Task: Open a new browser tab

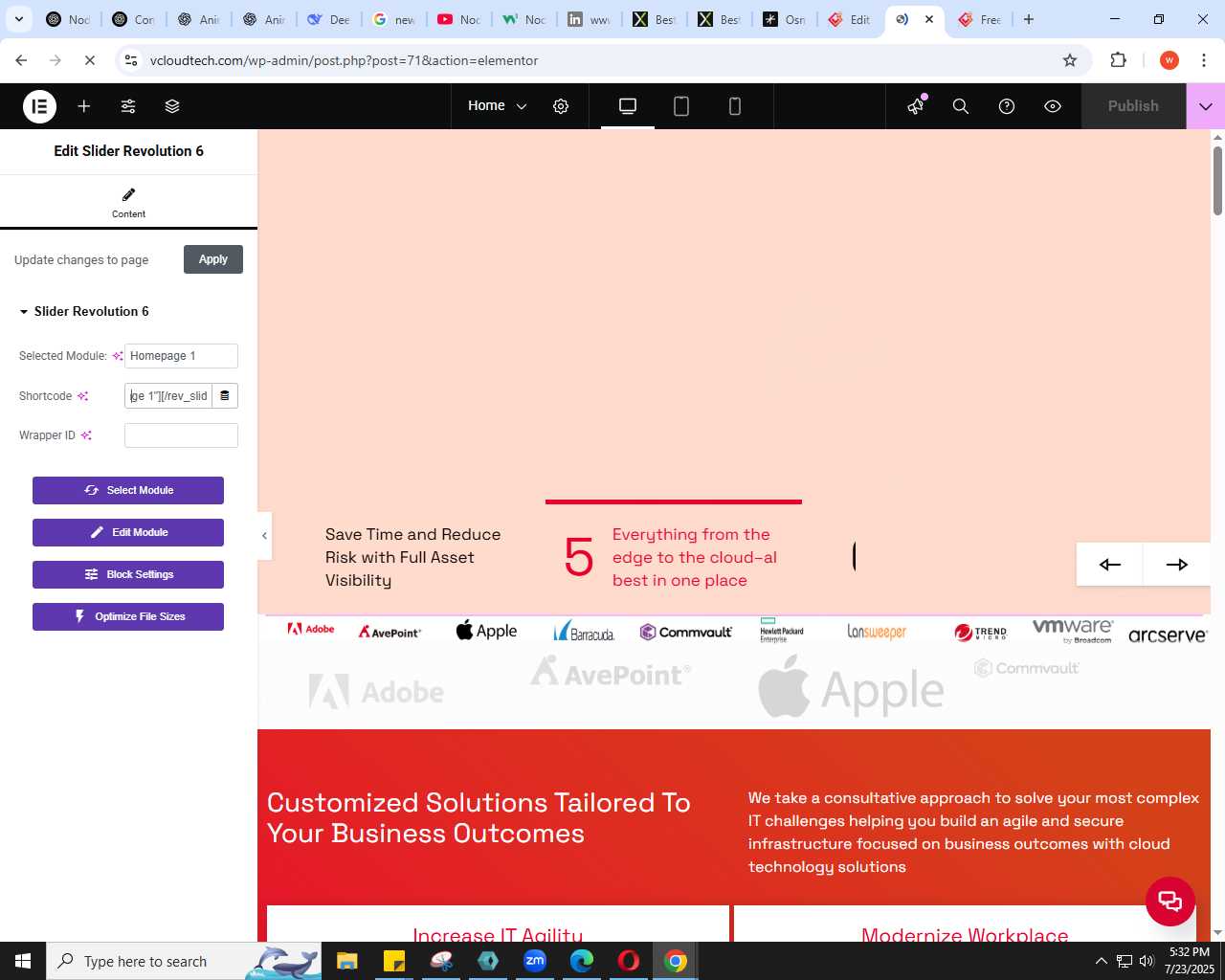Action: click(x=1029, y=19)
